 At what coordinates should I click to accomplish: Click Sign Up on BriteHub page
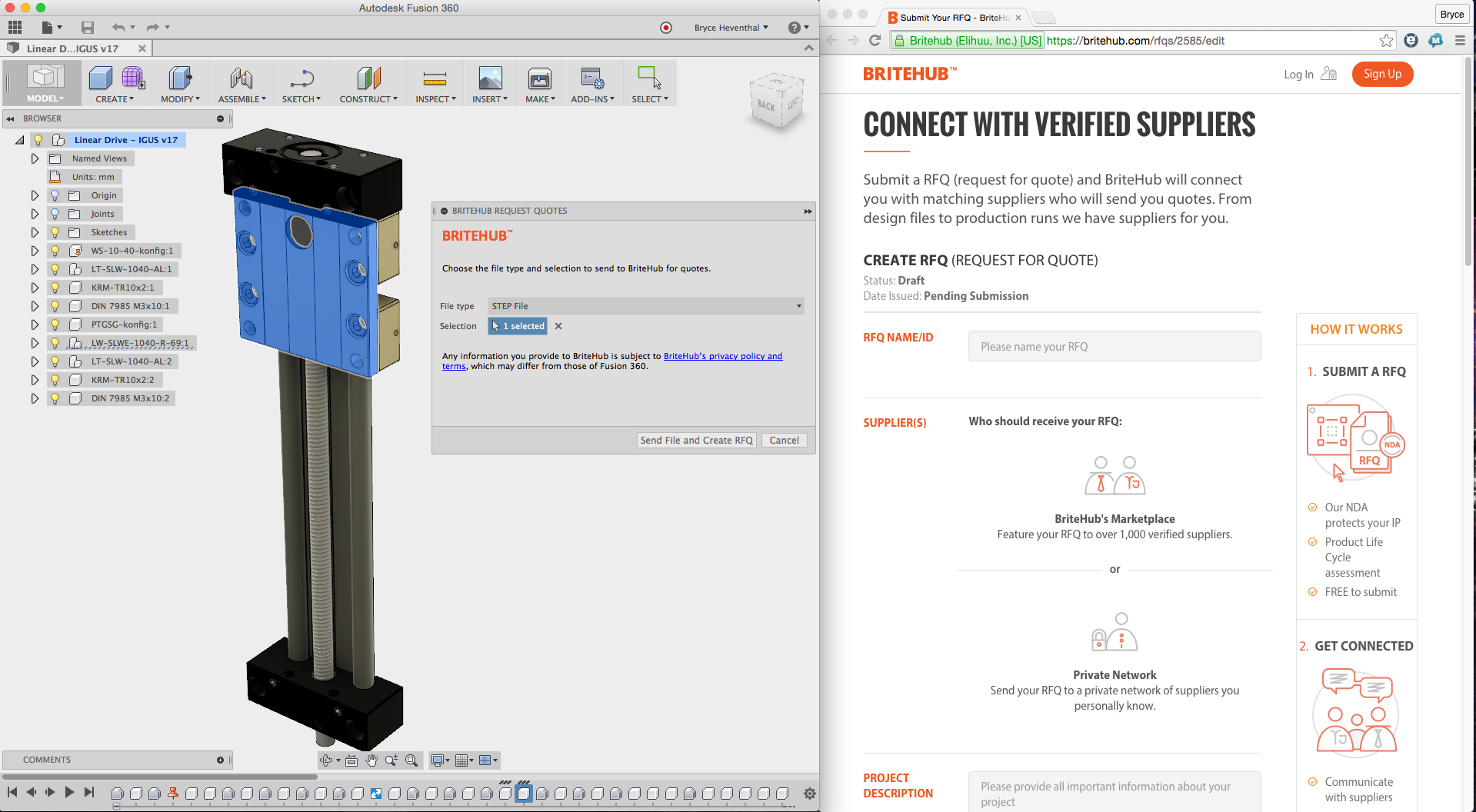(x=1382, y=74)
